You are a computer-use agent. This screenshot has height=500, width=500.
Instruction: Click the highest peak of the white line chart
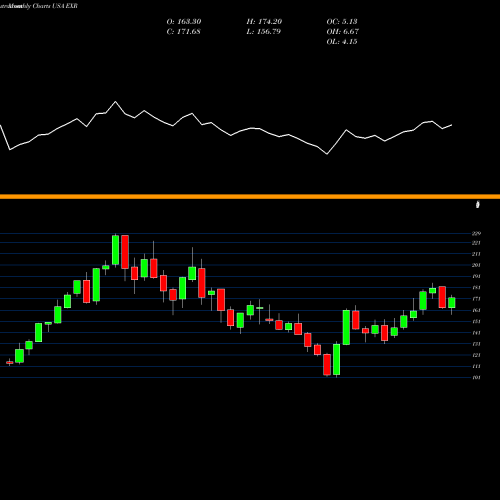tap(116, 102)
